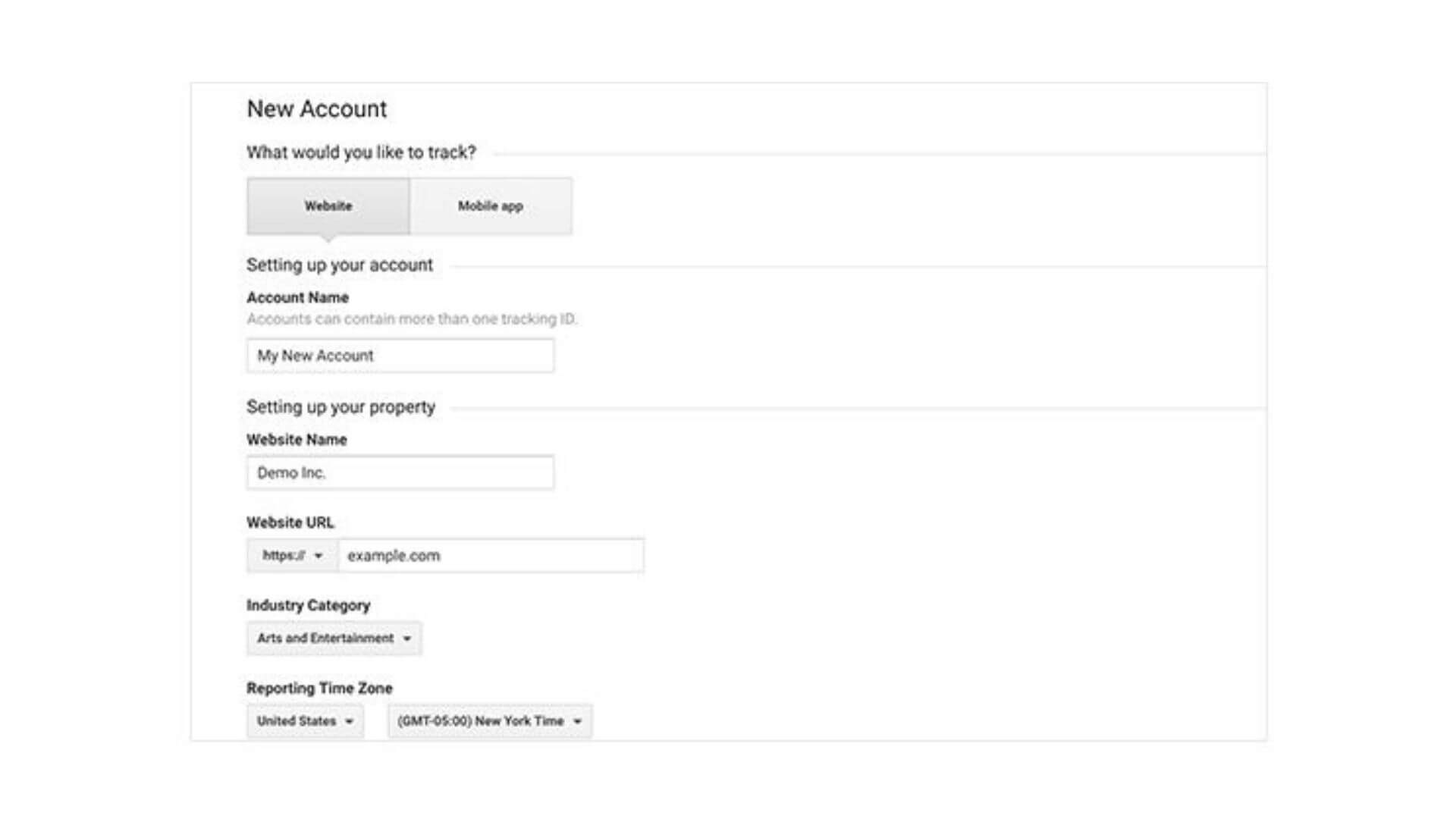
Task: Click the New Account heading
Action: point(317,109)
